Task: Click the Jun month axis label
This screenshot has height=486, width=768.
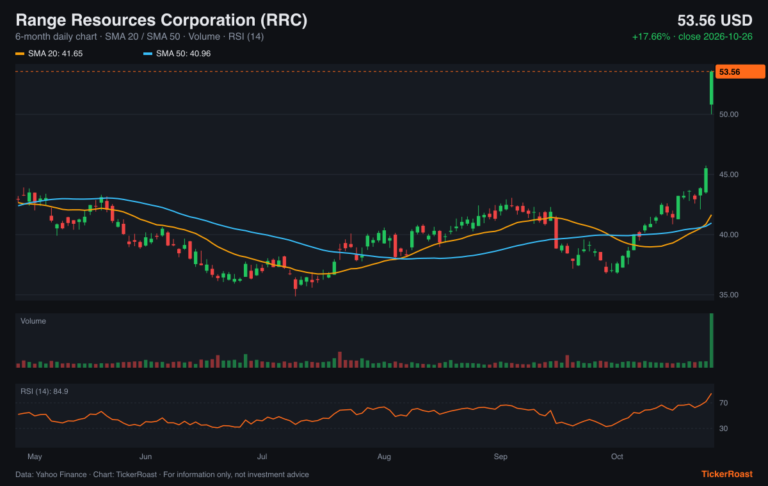Action: (x=145, y=457)
